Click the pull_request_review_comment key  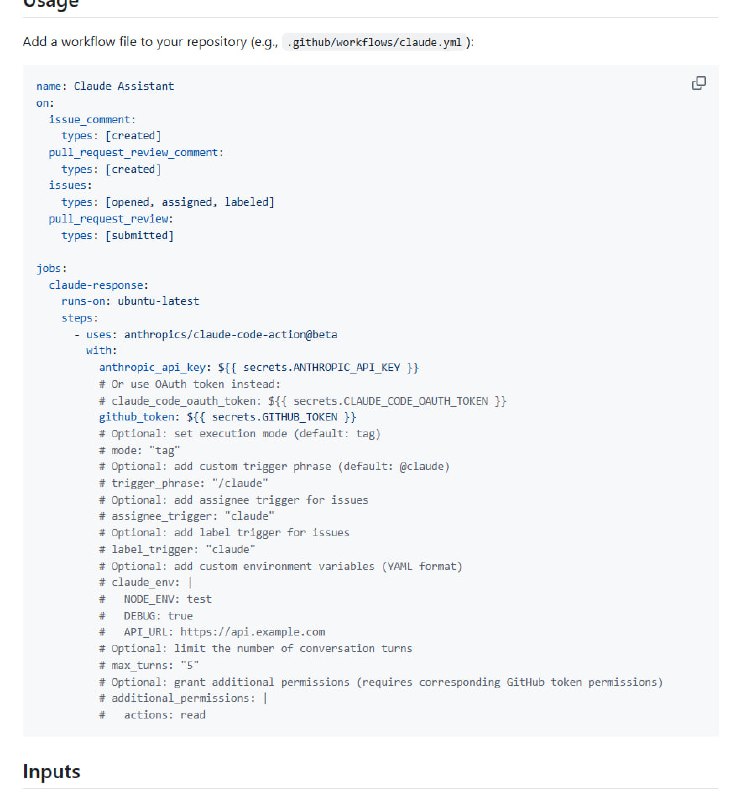tap(136, 152)
